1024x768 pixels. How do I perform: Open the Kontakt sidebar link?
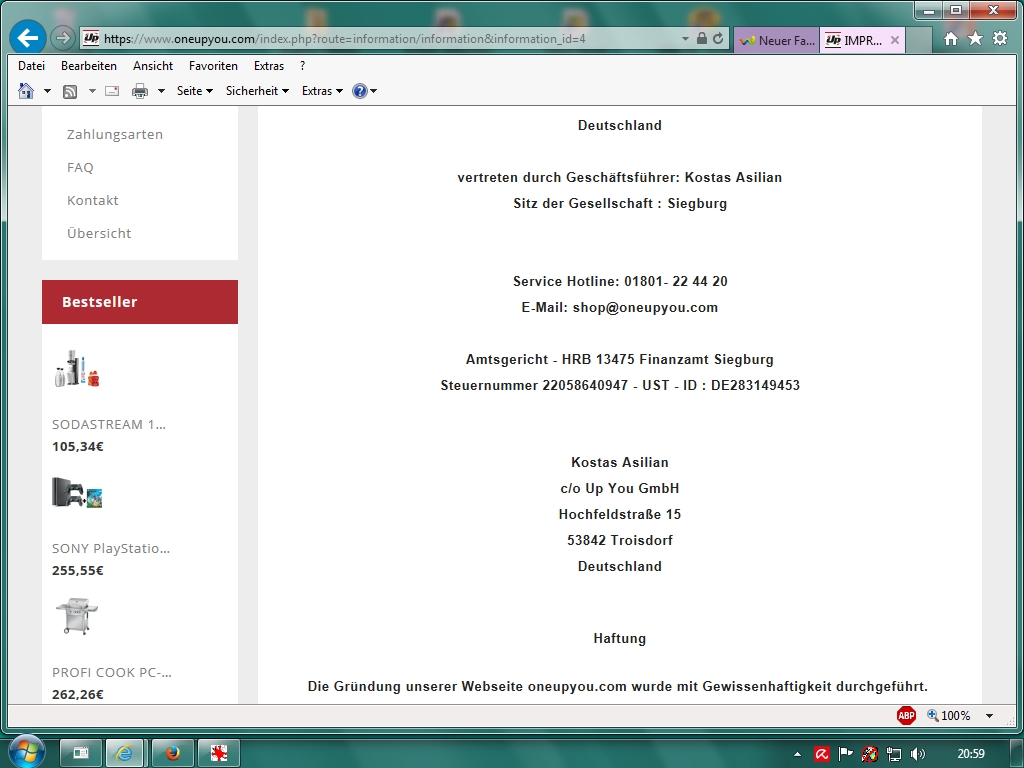click(93, 200)
